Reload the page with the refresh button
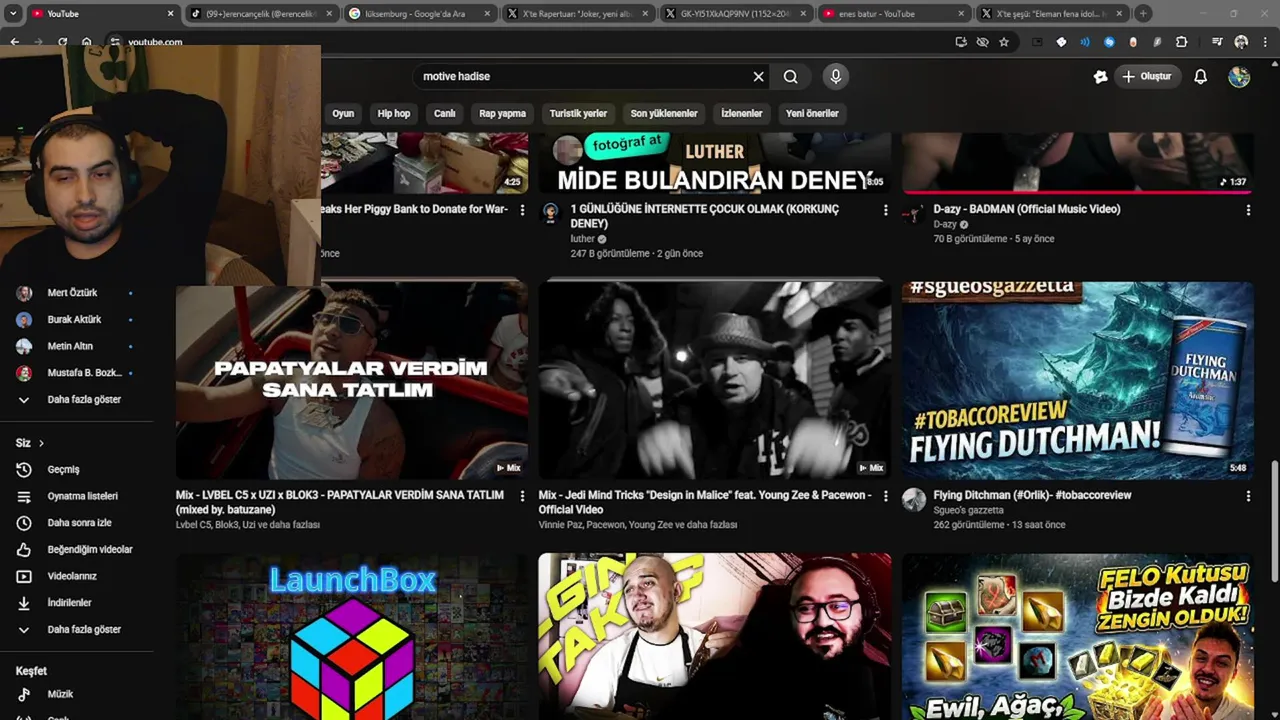1280x720 pixels. tap(62, 42)
